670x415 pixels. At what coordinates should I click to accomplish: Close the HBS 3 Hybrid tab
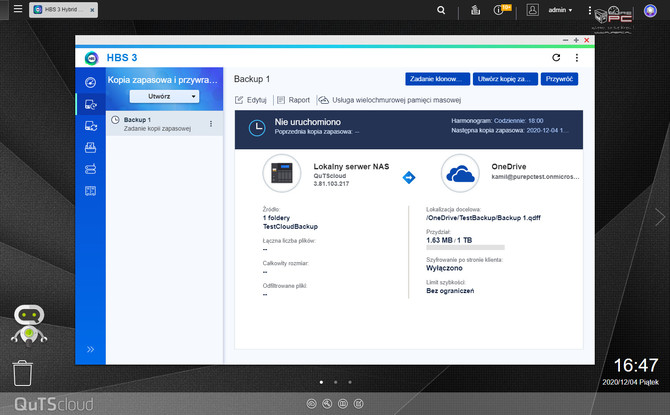click(92, 10)
